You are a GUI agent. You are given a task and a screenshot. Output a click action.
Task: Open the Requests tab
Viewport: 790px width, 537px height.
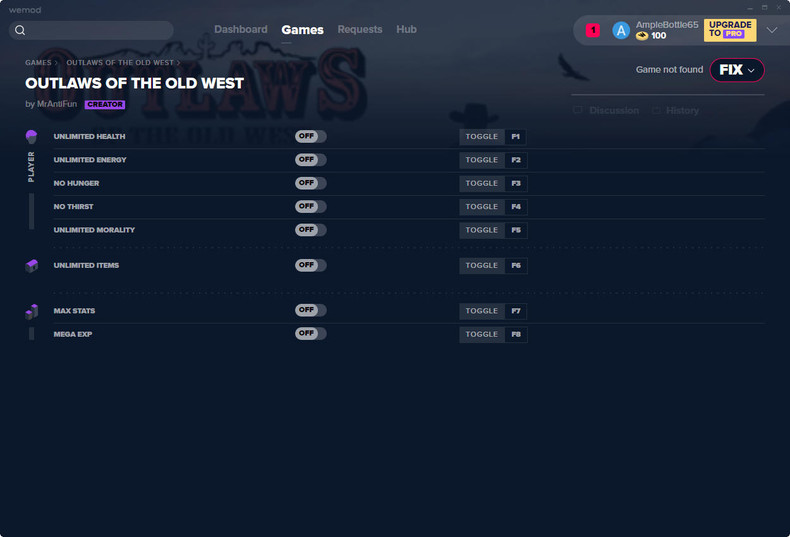click(x=360, y=29)
